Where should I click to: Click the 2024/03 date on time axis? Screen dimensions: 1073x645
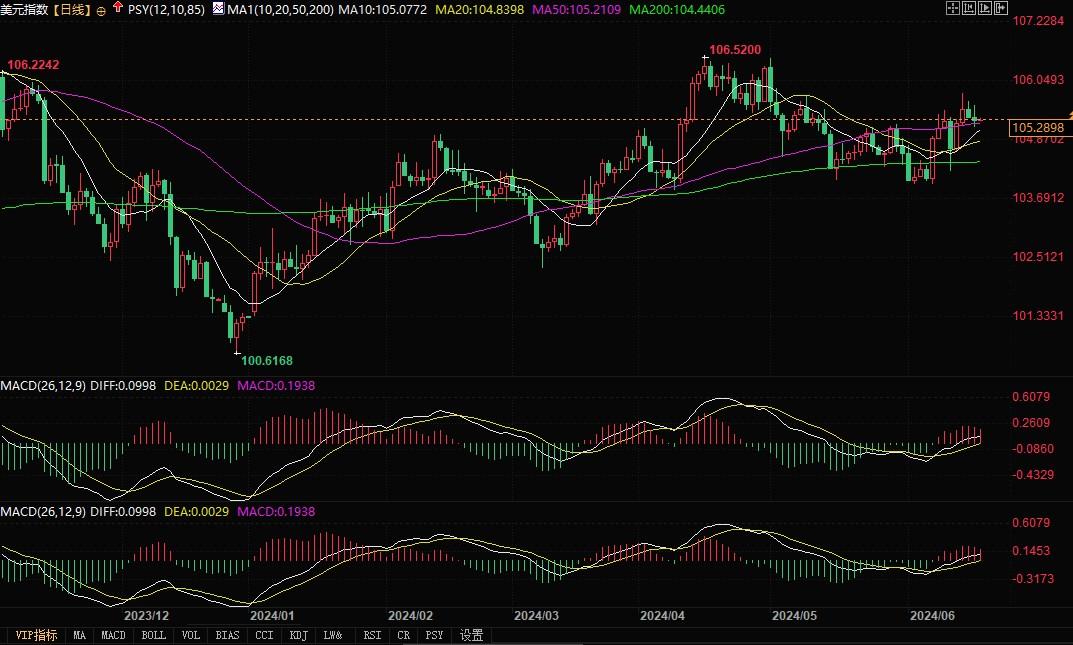tap(535, 616)
